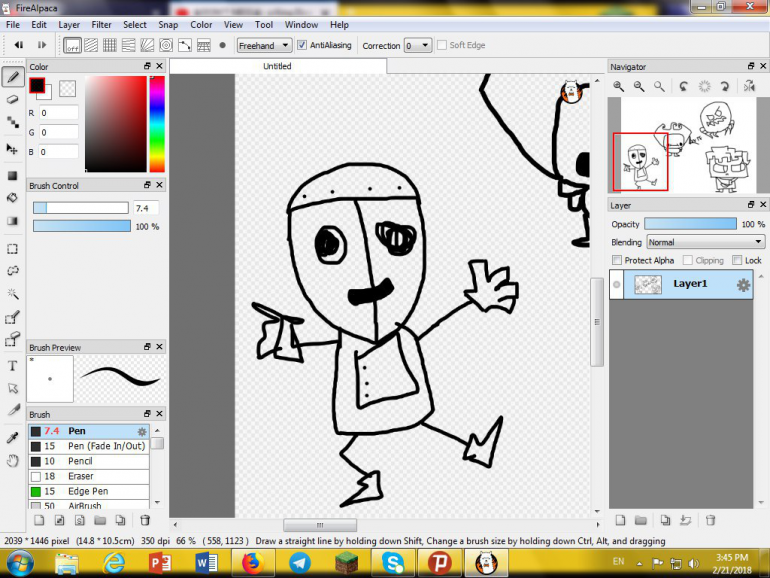
Task: Select the Text tool
Action: point(13,366)
